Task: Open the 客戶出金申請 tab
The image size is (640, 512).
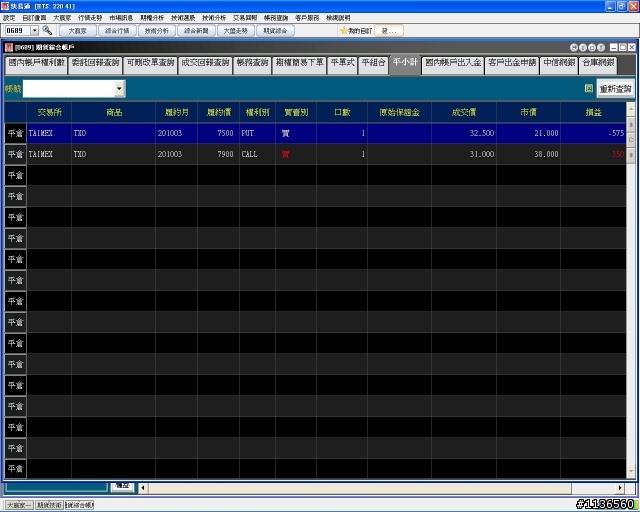Action: (x=512, y=65)
